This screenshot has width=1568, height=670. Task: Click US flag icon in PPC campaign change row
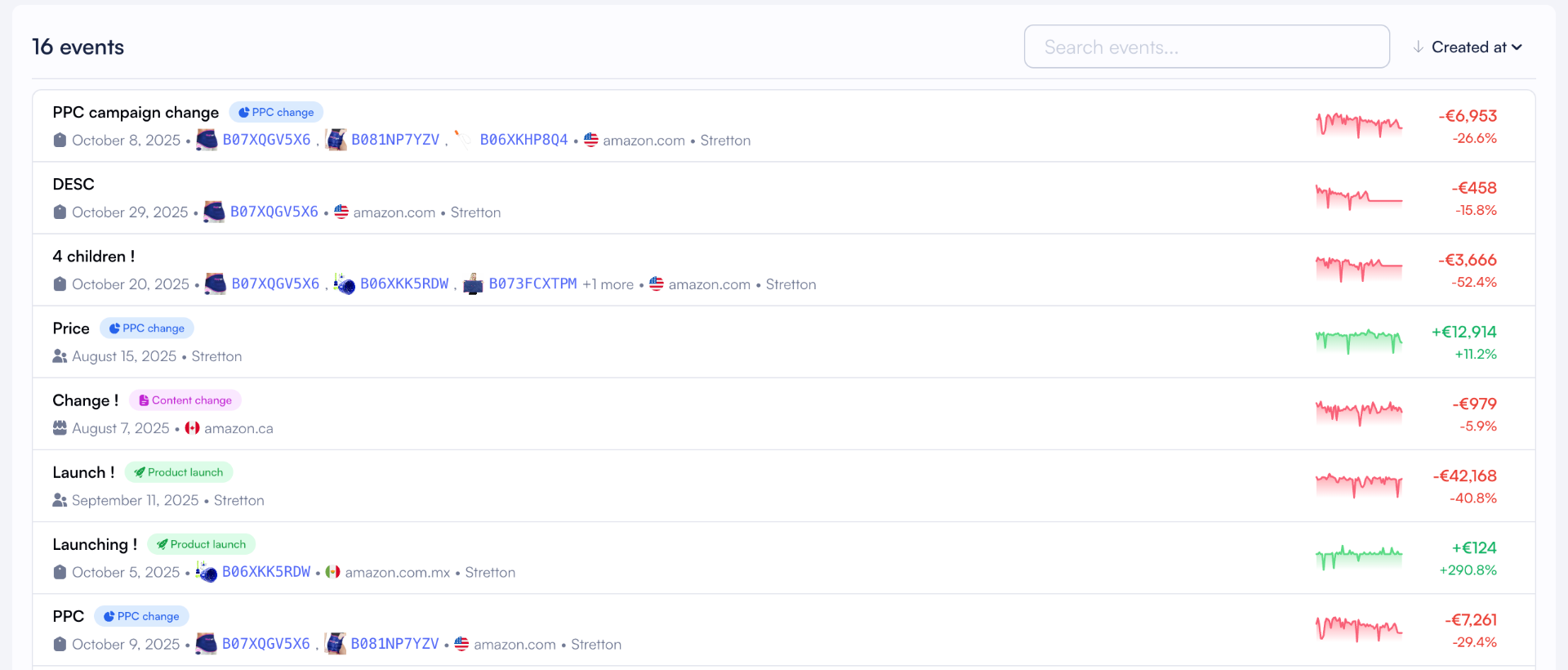591,140
